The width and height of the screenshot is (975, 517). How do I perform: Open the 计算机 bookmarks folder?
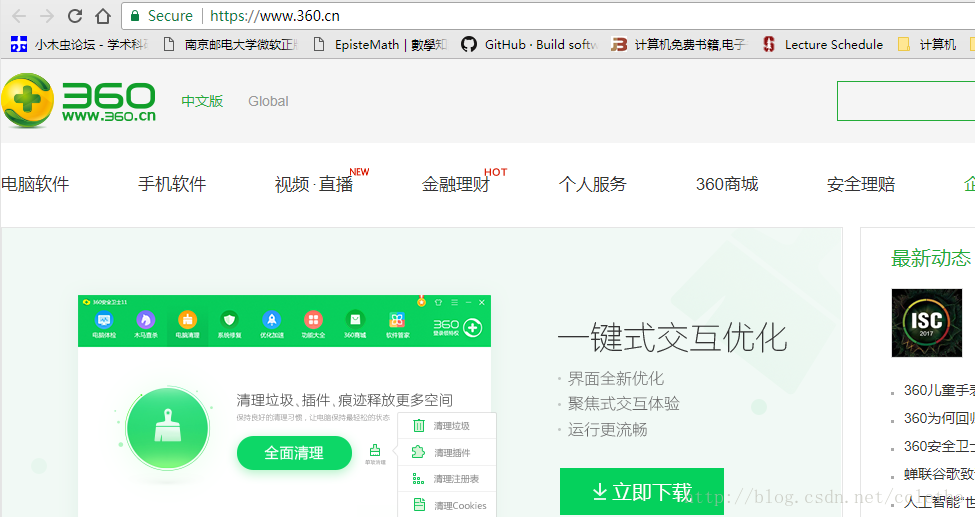coord(927,44)
